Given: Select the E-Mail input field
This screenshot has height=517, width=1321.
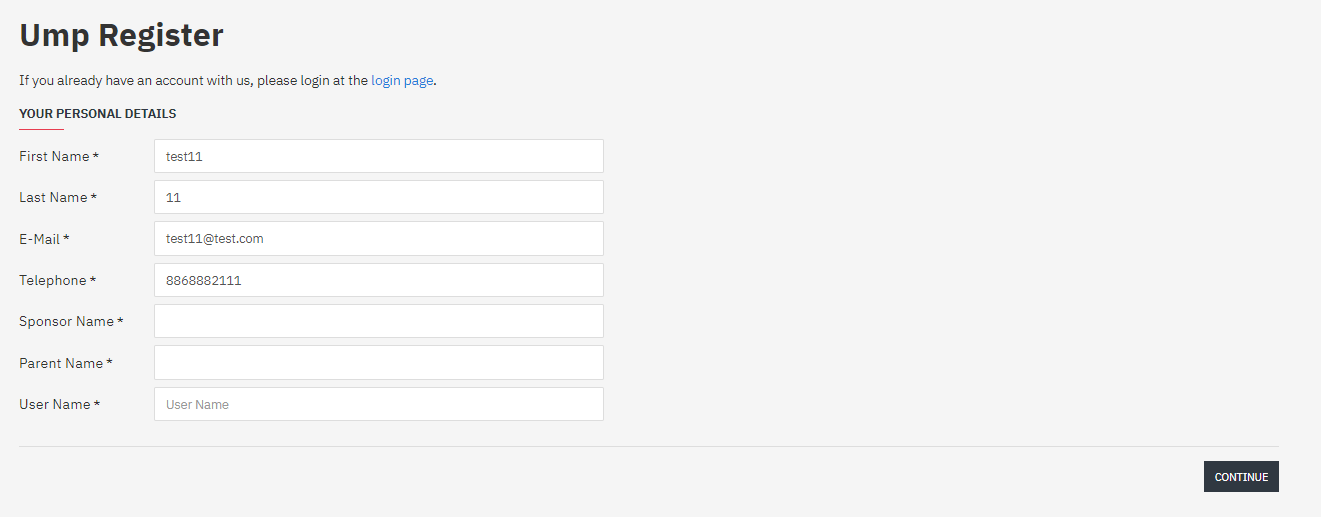Looking at the screenshot, I should (x=378, y=239).
